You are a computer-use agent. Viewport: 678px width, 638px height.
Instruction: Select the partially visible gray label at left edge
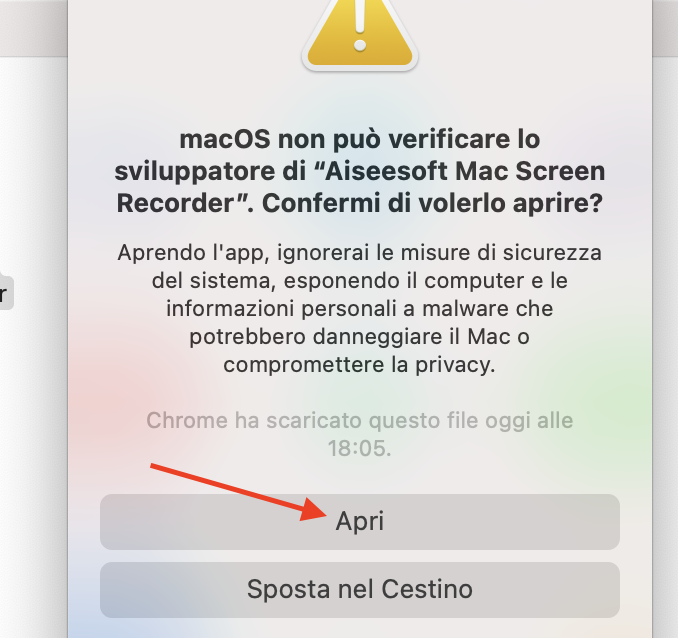[x=6, y=293]
